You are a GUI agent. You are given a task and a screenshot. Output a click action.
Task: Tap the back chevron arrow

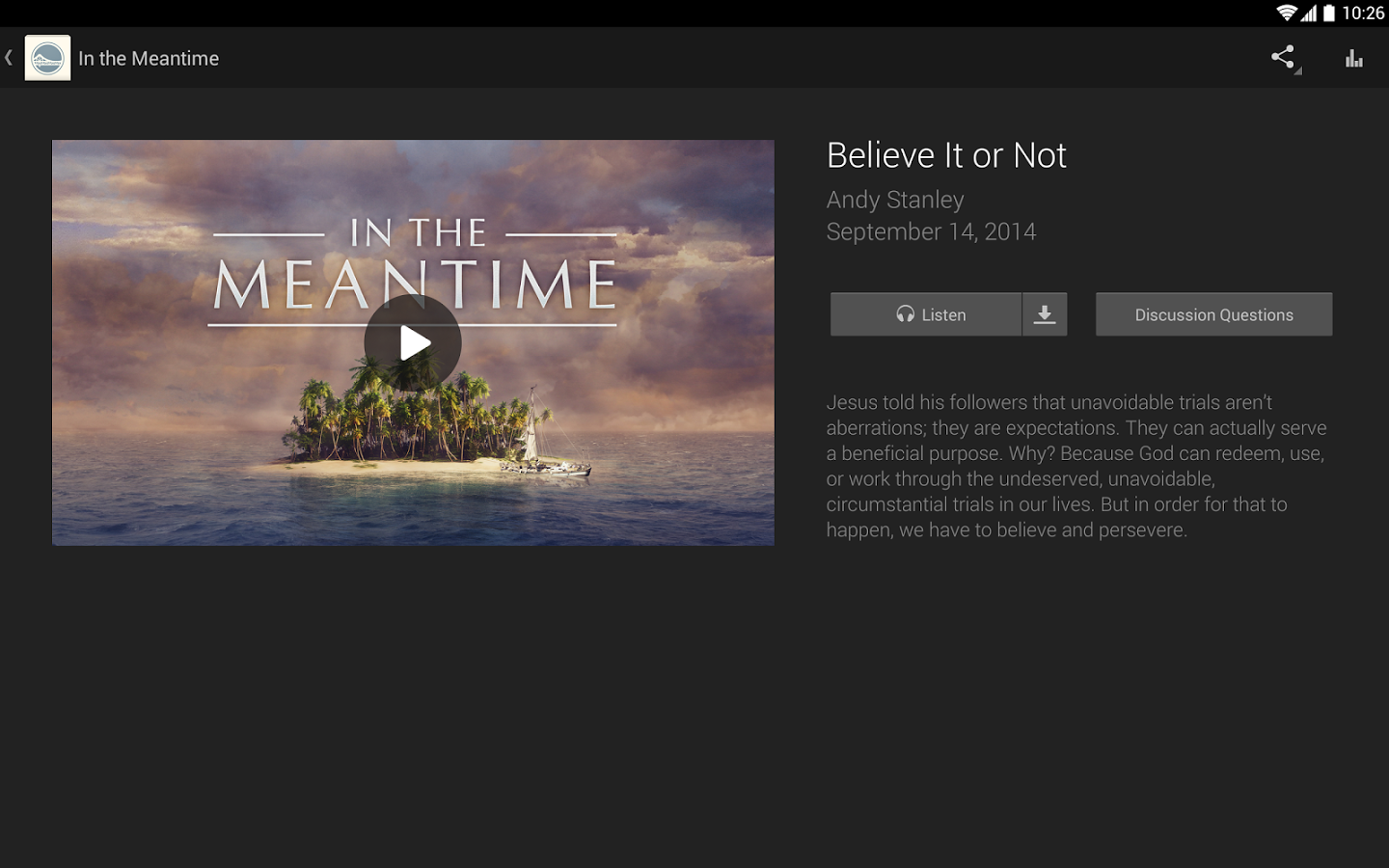(9, 58)
